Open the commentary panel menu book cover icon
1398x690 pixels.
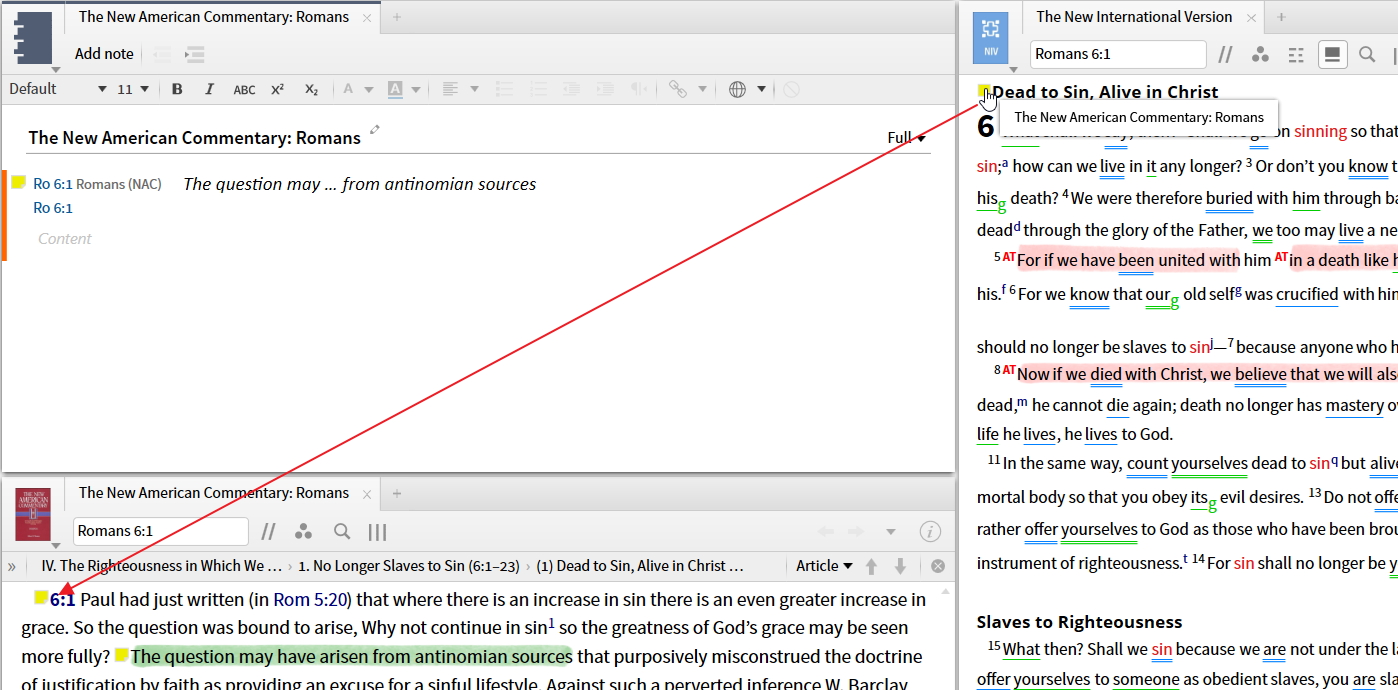[33, 514]
